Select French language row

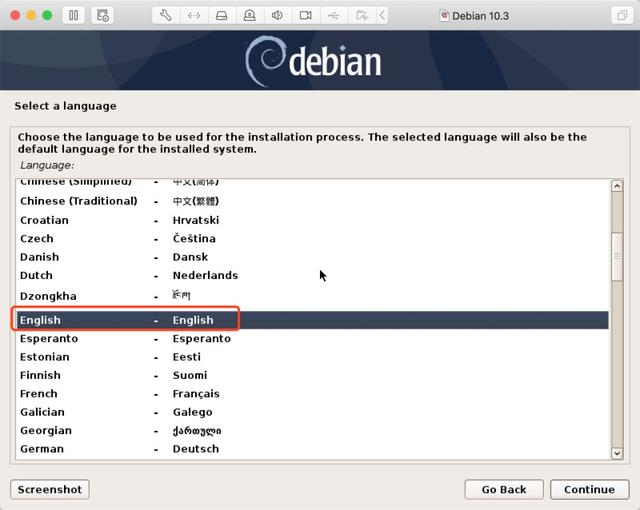tap(312, 393)
